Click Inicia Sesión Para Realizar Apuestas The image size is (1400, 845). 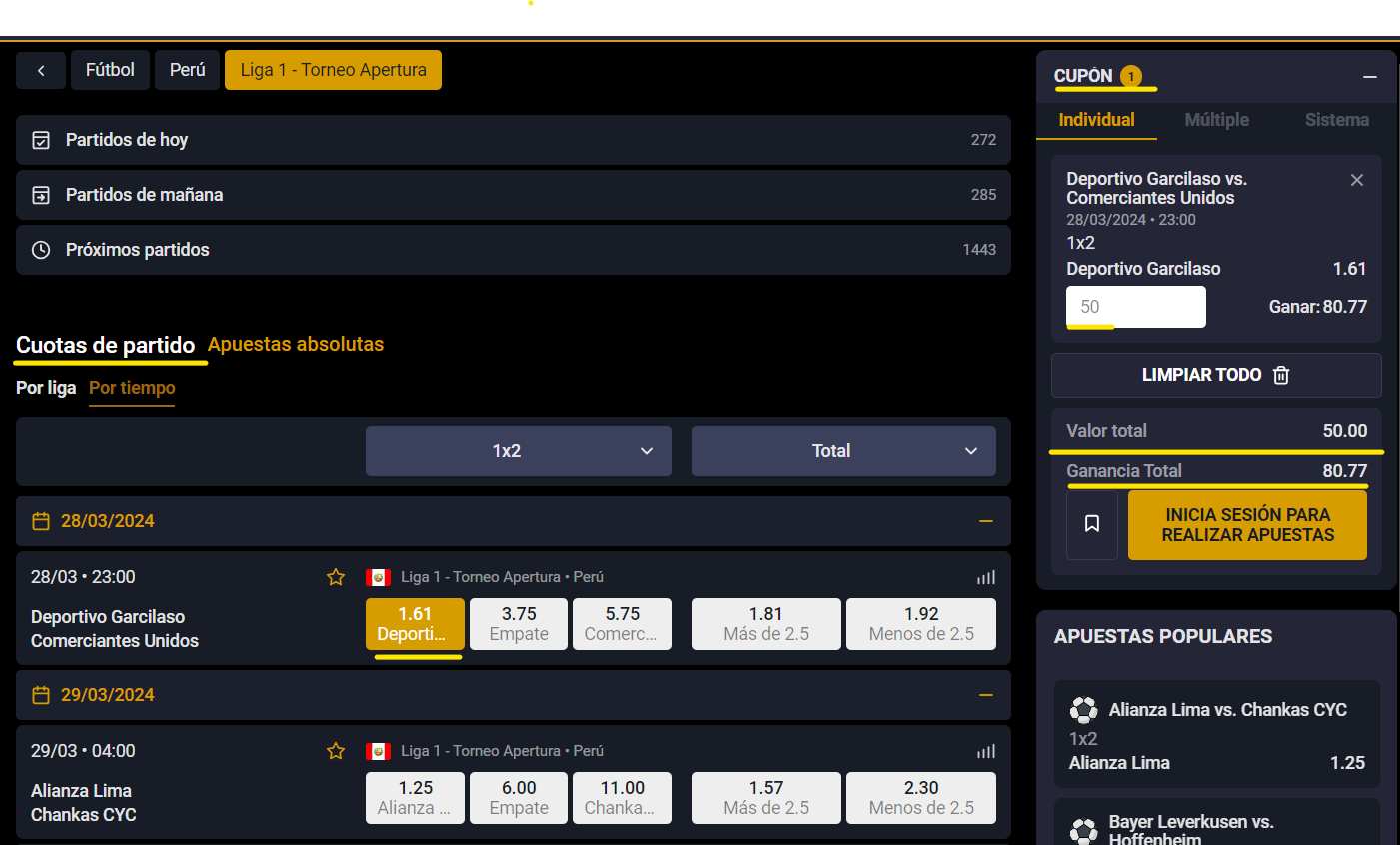point(1246,525)
